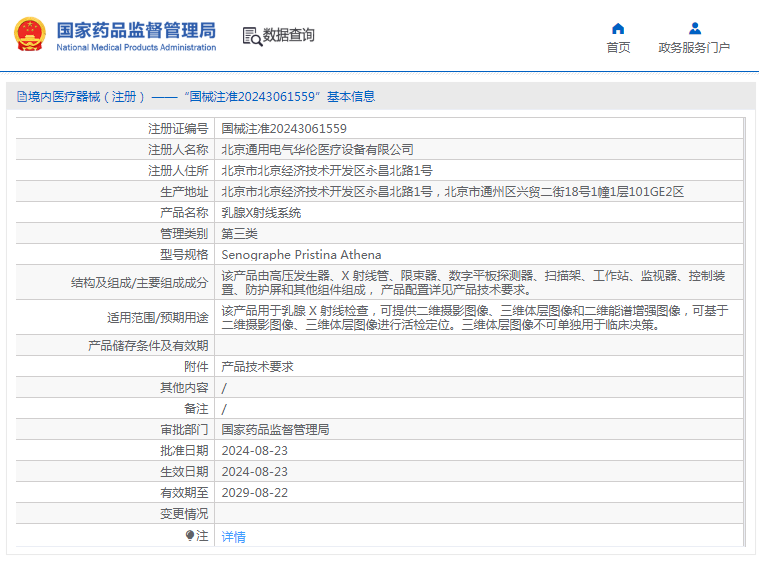Click the 适用范围/预期用途 description text

(x=474, y=318)
